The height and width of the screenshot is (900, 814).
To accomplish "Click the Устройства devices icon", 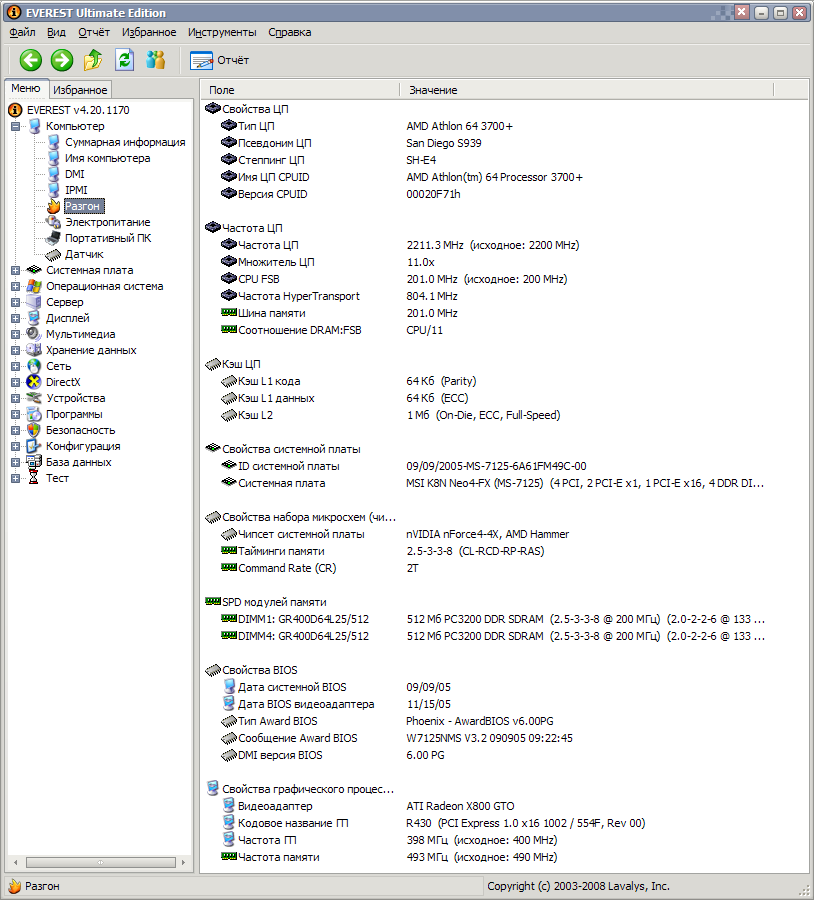I will (34, 398).
